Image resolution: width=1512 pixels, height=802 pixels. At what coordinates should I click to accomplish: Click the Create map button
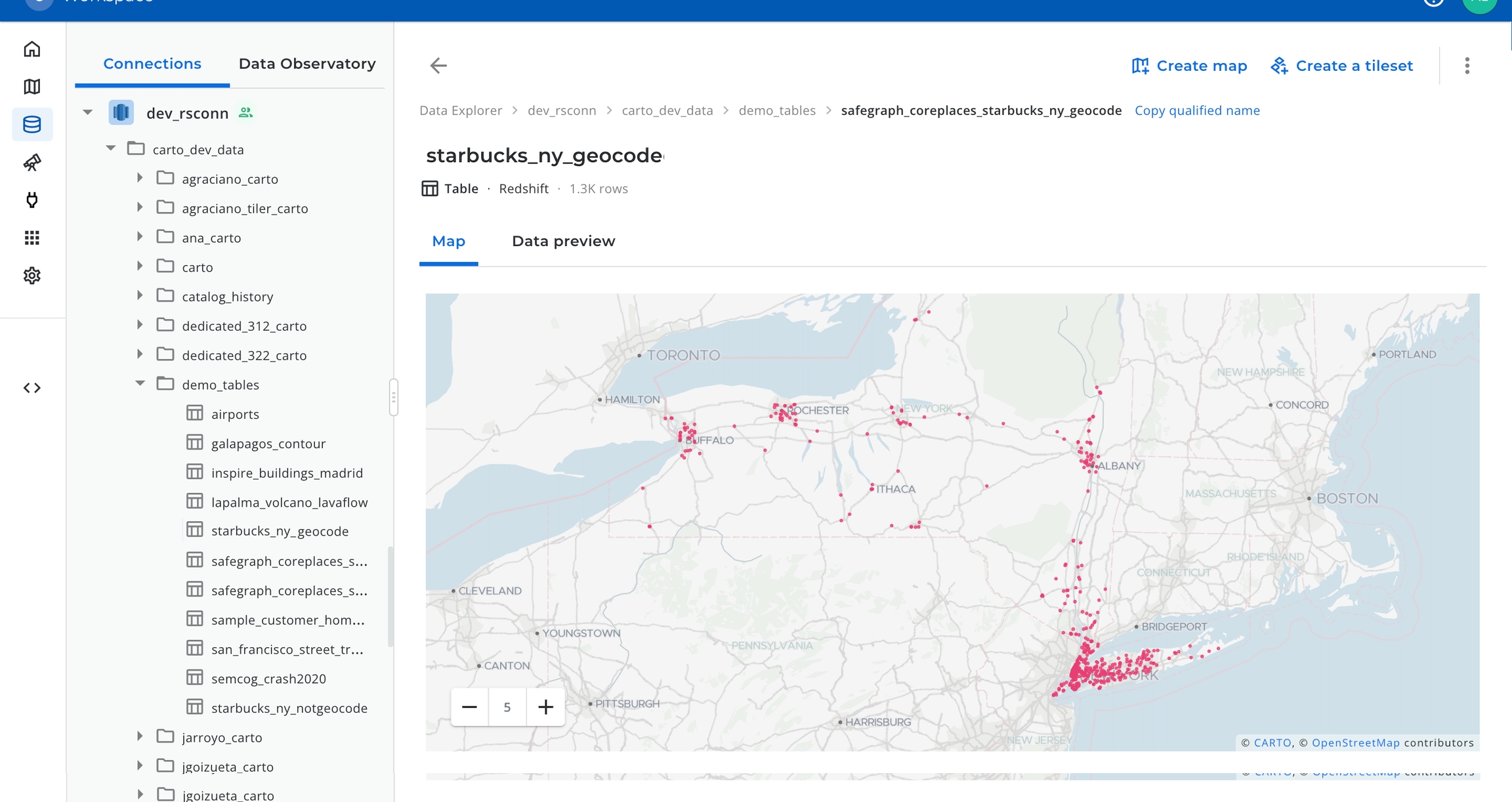tap(1189, 66)
